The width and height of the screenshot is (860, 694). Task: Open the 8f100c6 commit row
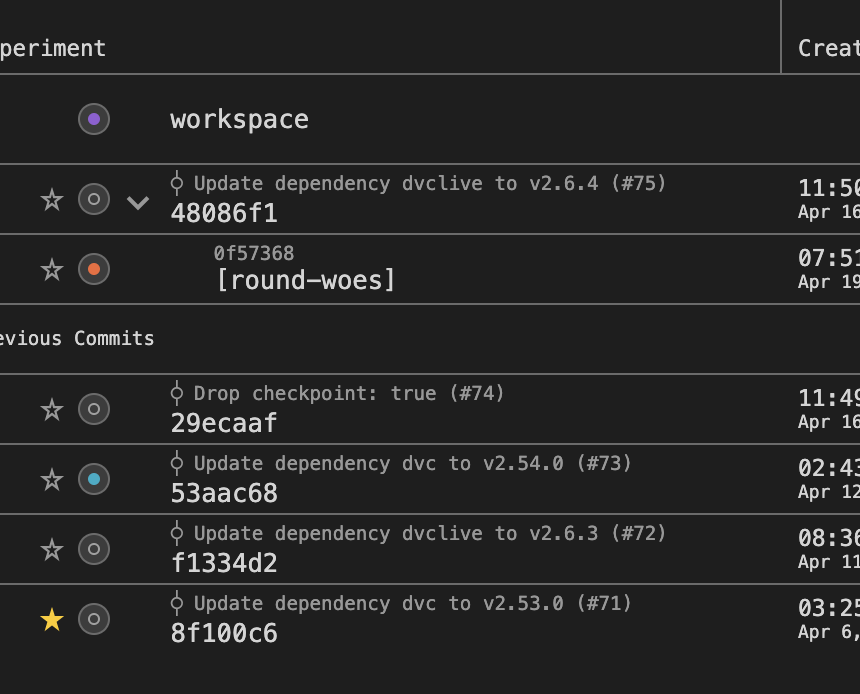[x=224, y=633]
